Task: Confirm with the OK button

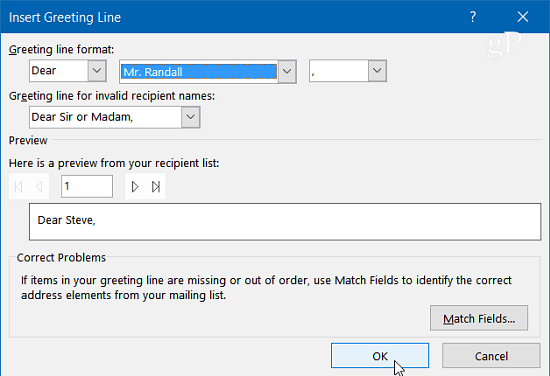Action: 380,356
